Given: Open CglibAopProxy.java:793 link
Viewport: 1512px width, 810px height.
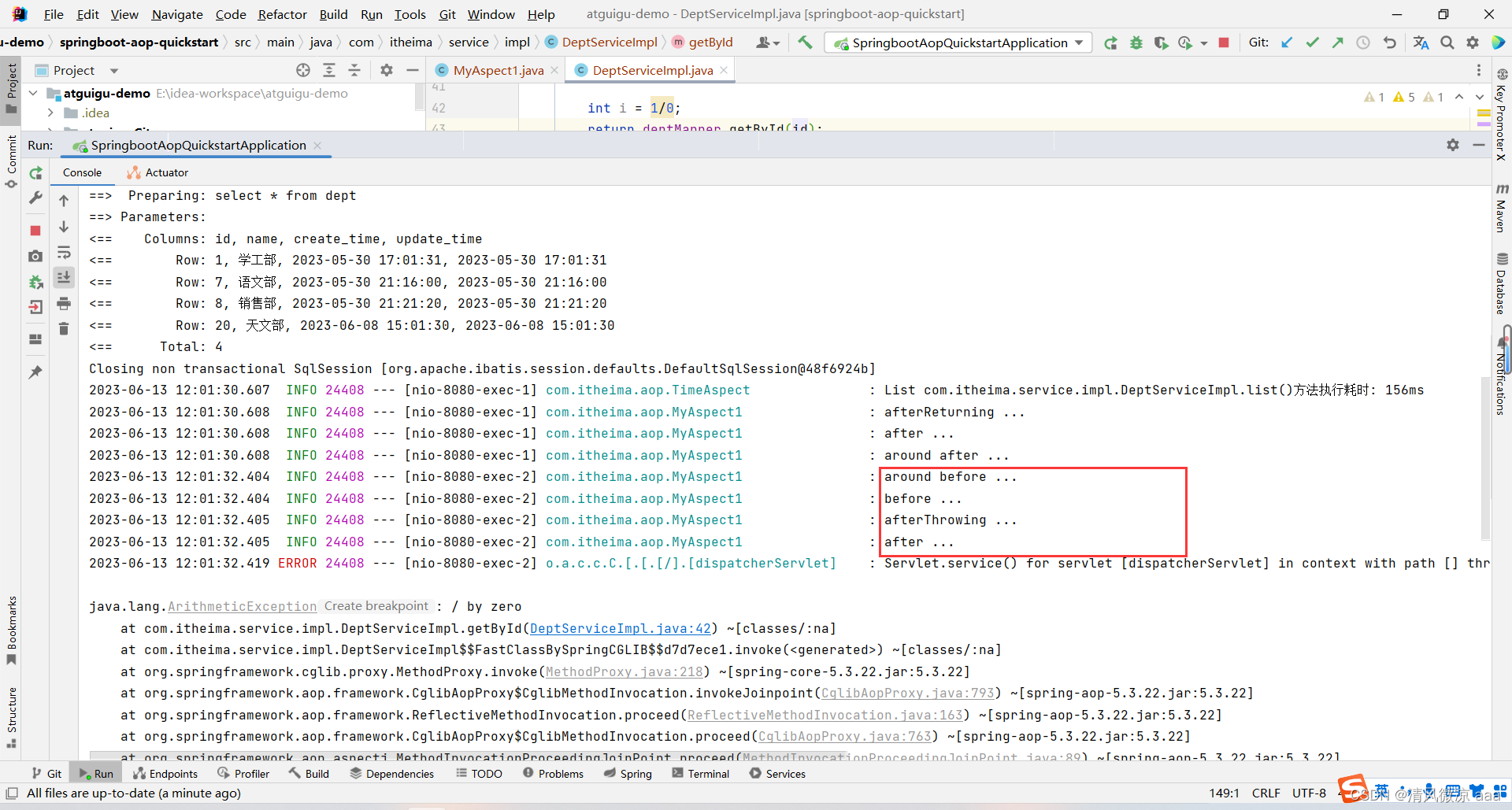Looking at the screenshot, I should pyautogui.click(x=908, y=693).
